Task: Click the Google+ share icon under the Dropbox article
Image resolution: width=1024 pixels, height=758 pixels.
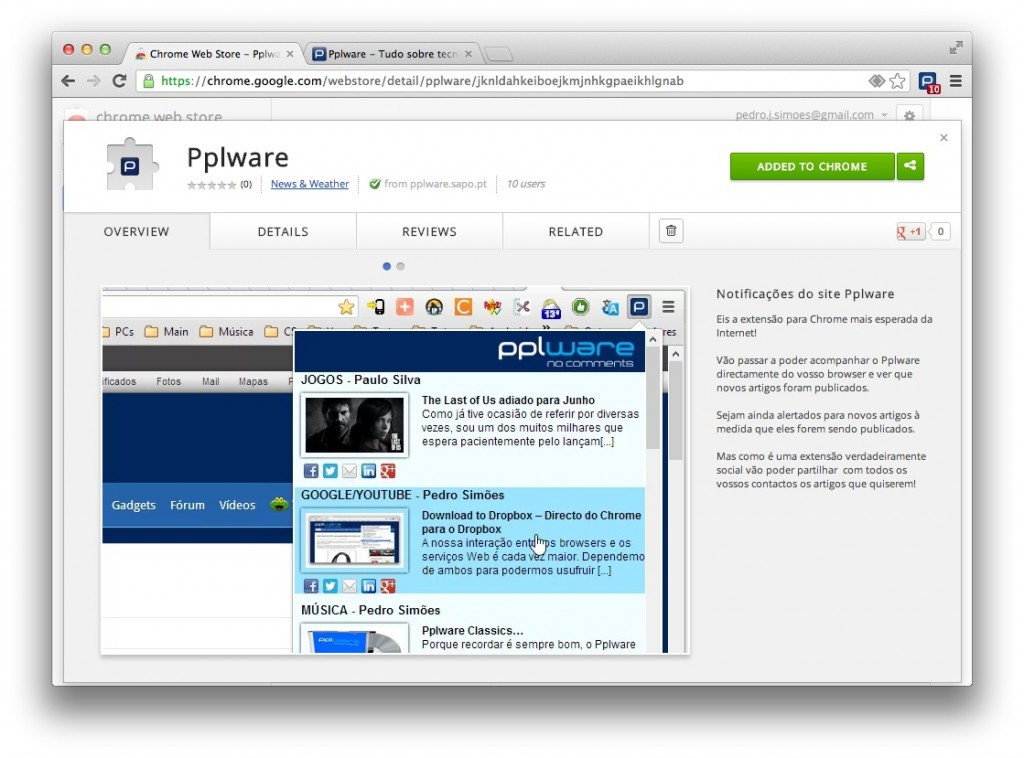Action: (387, 586)
